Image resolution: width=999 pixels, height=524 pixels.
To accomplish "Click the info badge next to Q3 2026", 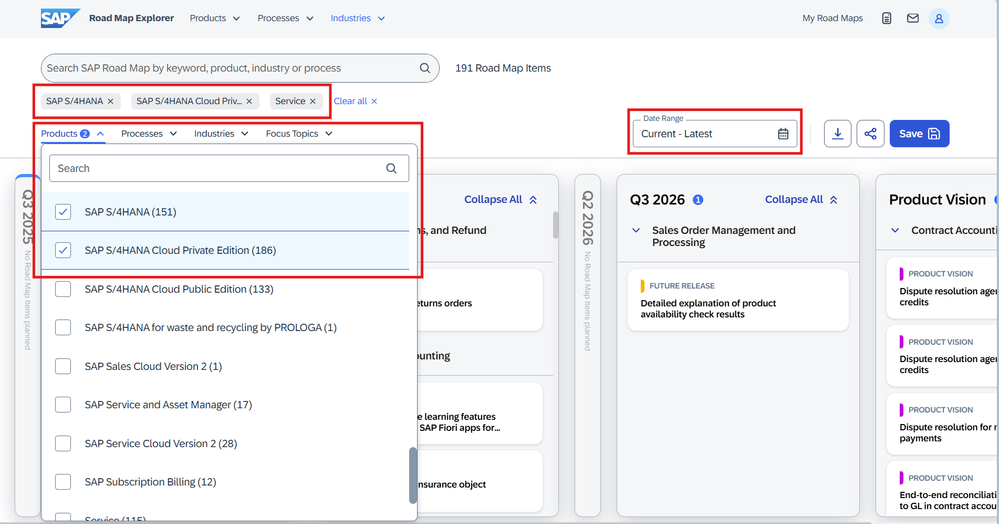I will (x=698, y=200).
